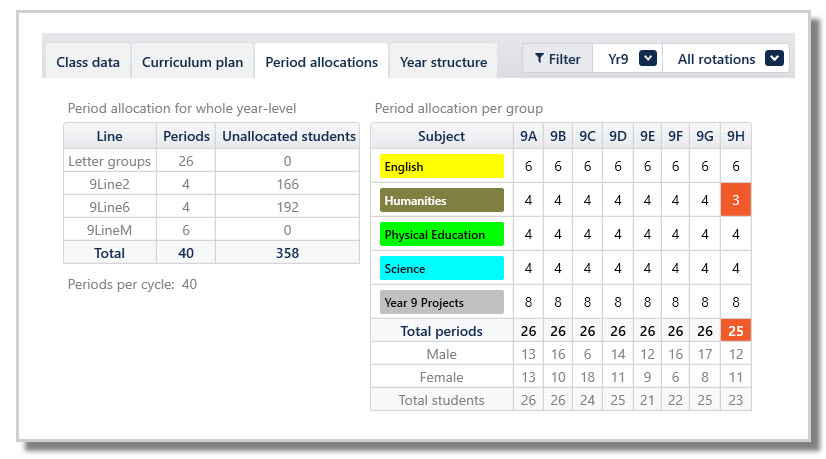Expand the All rotations dropdown
Image resolution: width=826 pixels, height=459 pixels.
click(774, 59)
